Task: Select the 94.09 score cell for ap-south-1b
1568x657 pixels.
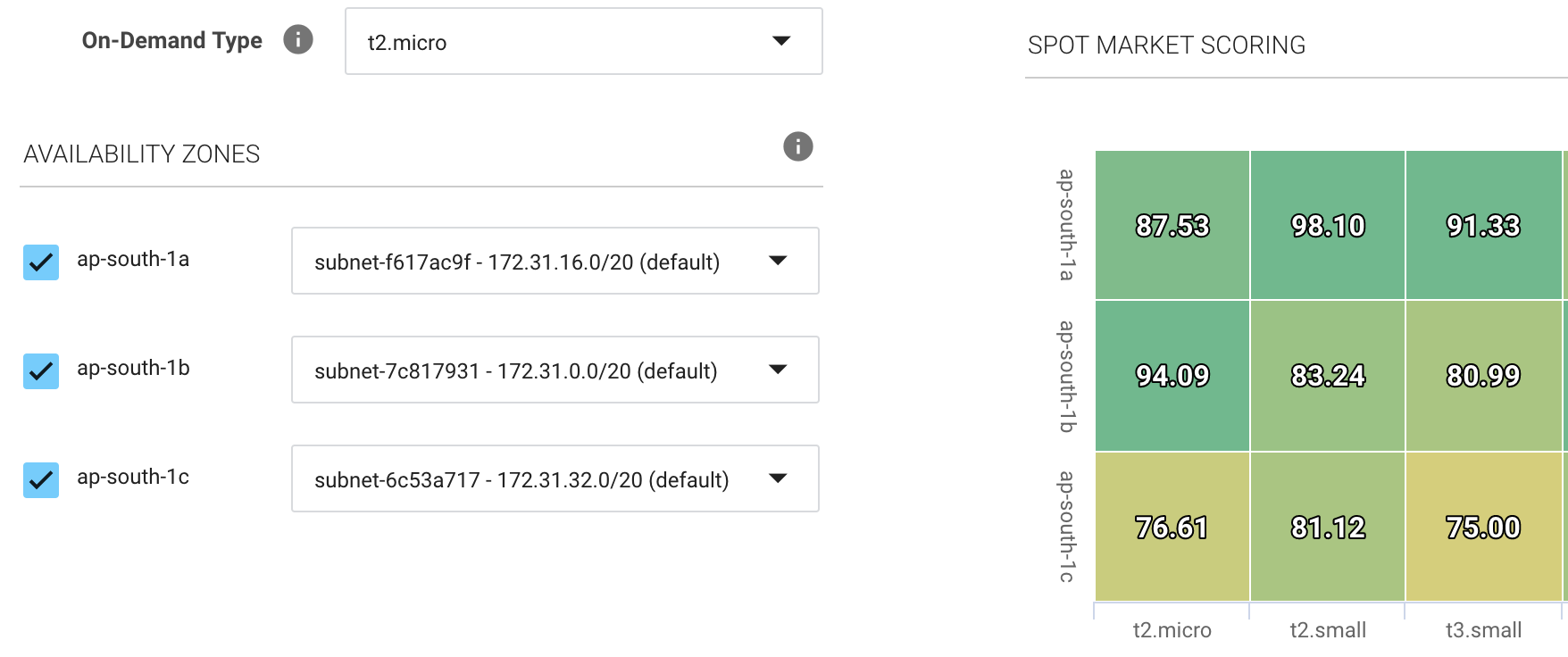Action: pyautogui.click(x=1171, y=374)
